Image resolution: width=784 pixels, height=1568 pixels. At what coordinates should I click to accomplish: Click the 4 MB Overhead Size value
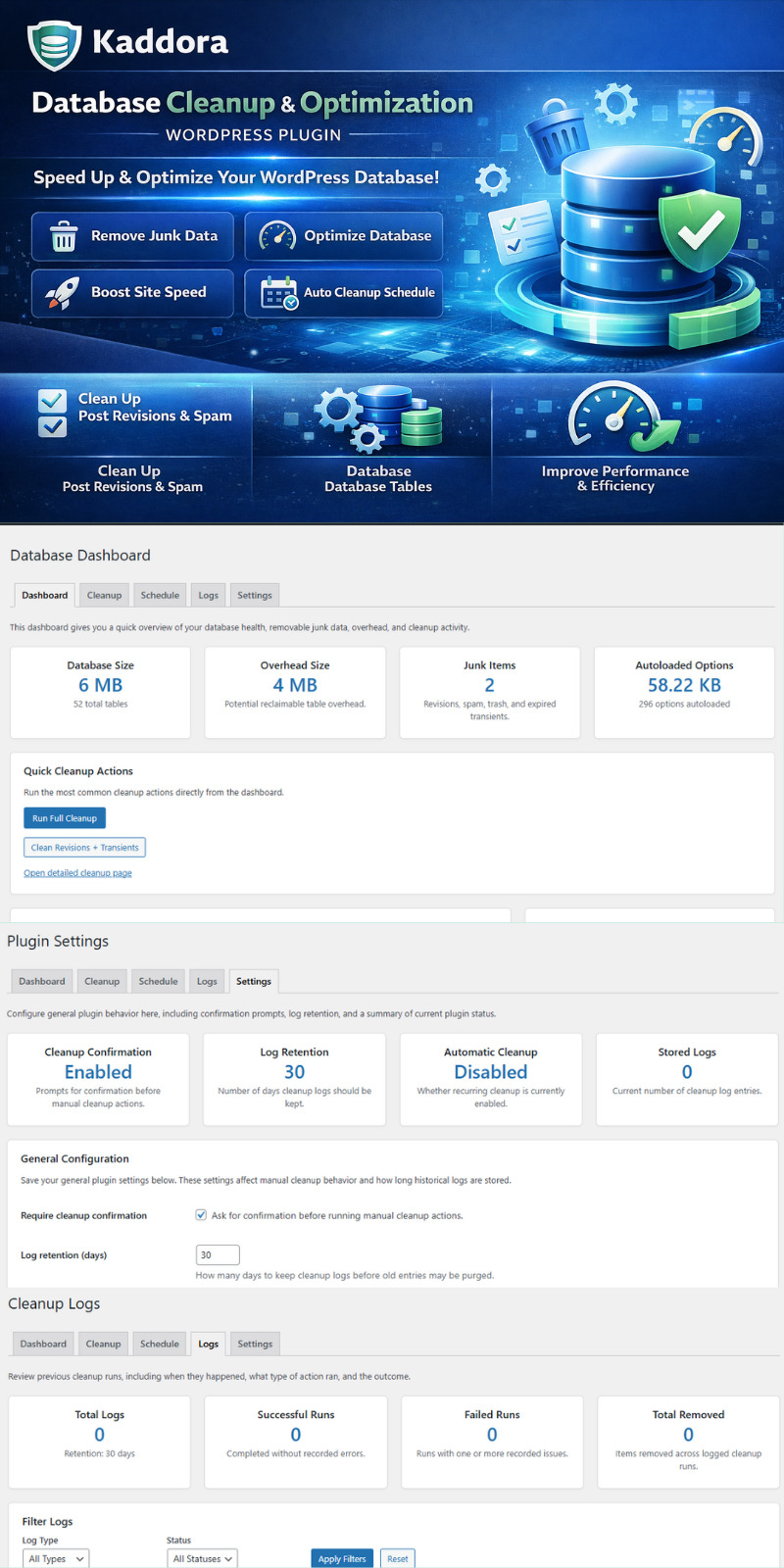point(295,685)
